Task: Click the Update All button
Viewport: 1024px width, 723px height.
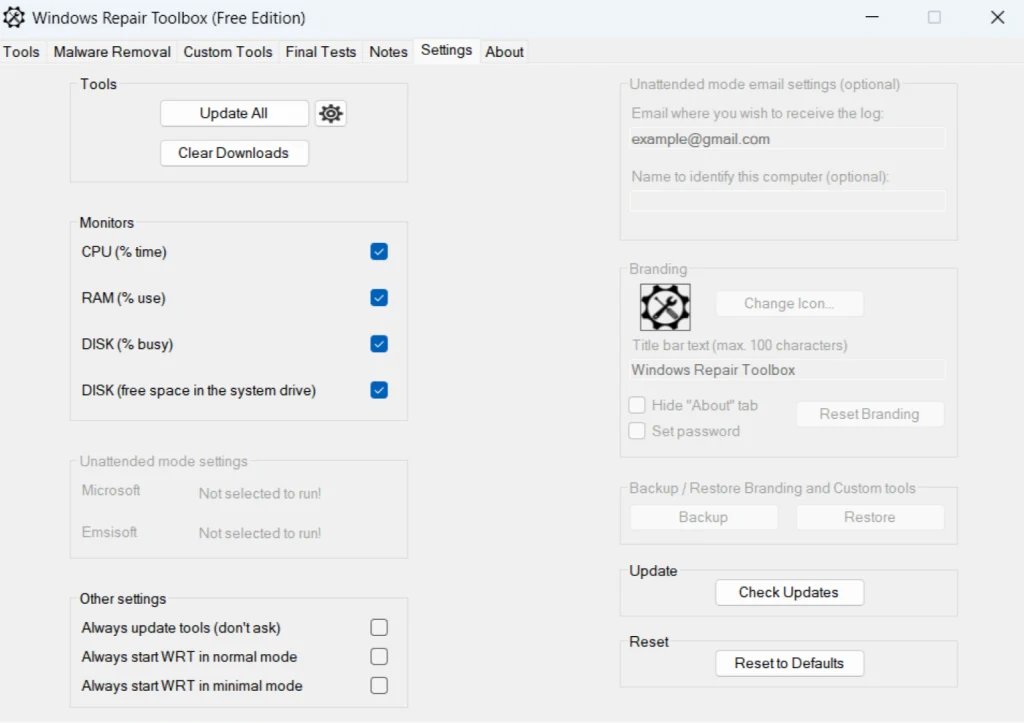Action: [x=233, y=113]
